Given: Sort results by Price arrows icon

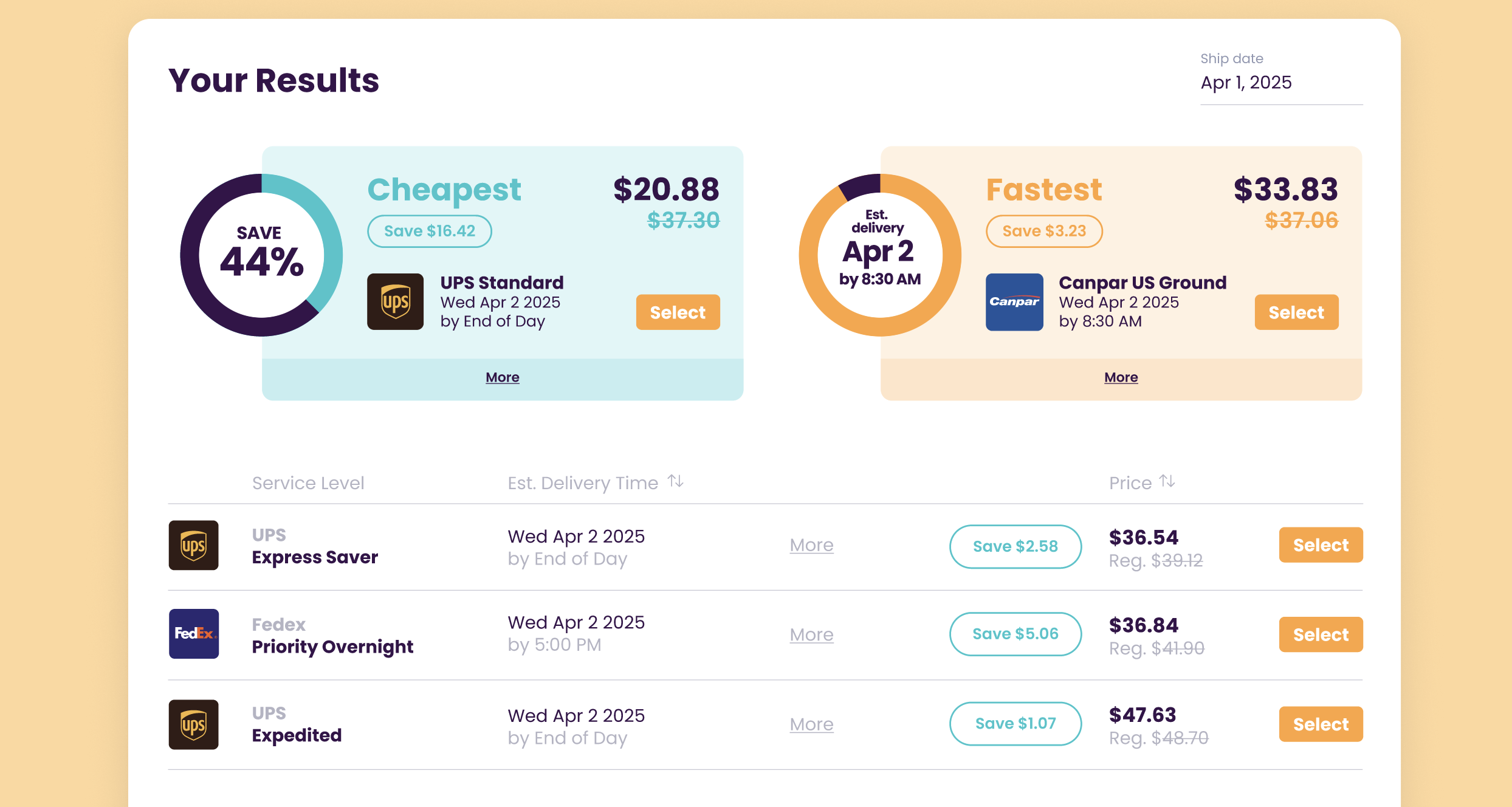Looking at the screenshot, I should pyautogui.click(x=1167, y=482).
